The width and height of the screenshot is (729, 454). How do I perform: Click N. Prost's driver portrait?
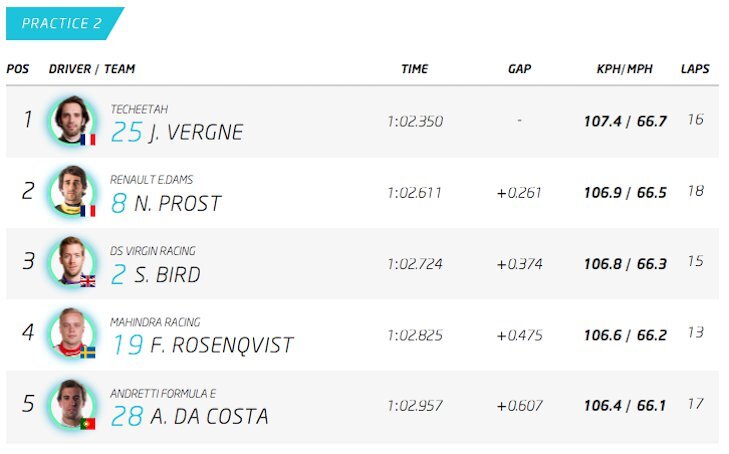[72, 190]
